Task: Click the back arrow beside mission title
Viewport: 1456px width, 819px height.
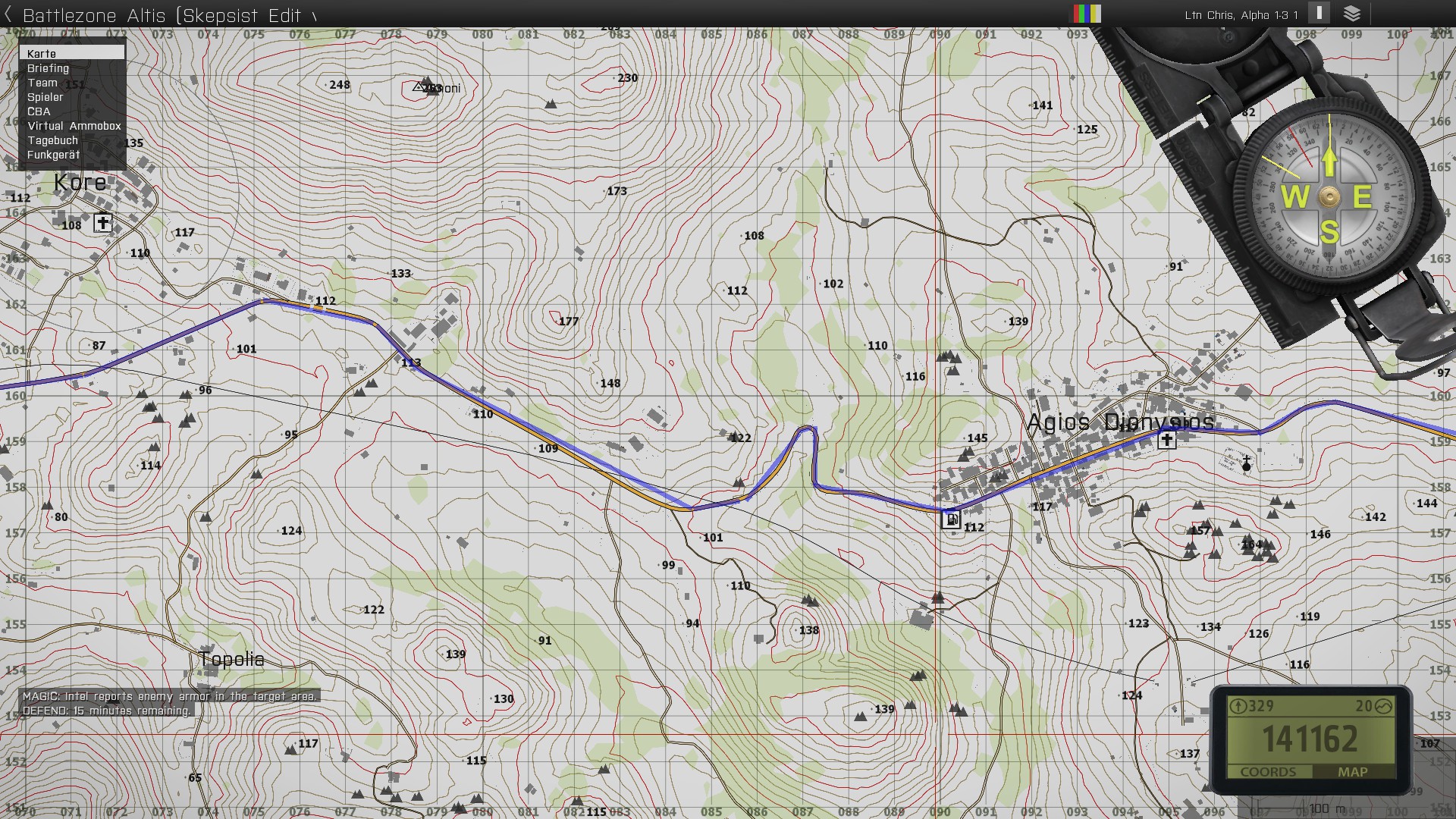Action: (8, 14)
